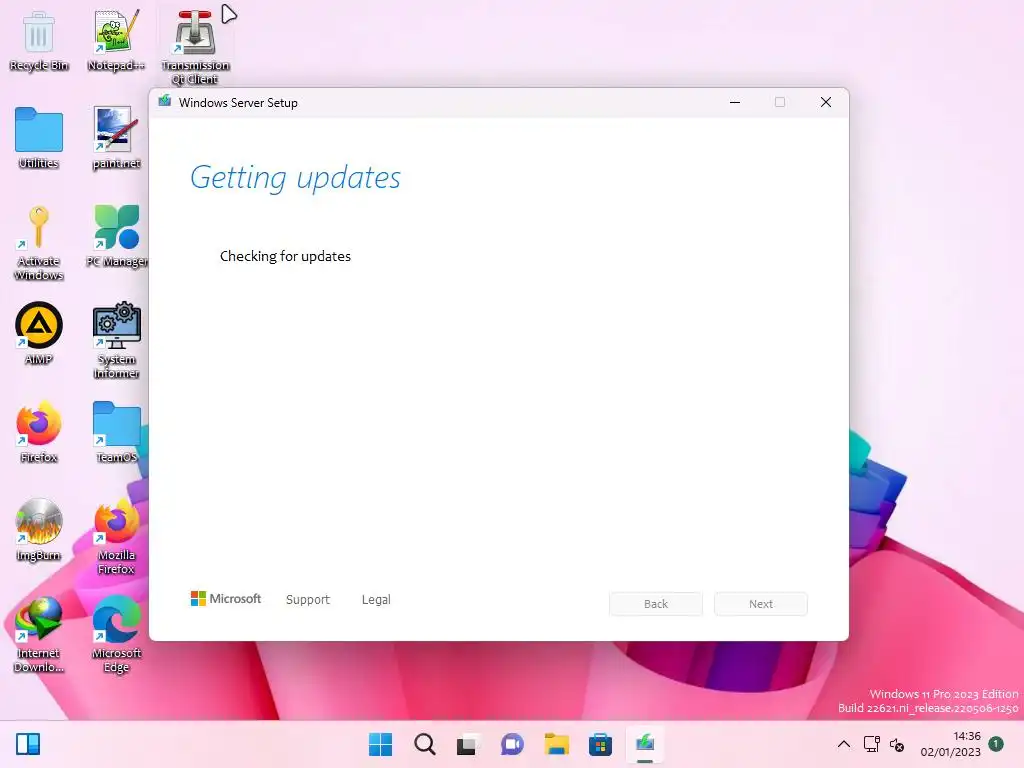Show hidden system tray icons
This screenshot has height=768, width=1024.
pyautogui.click(x=844, y=744)
